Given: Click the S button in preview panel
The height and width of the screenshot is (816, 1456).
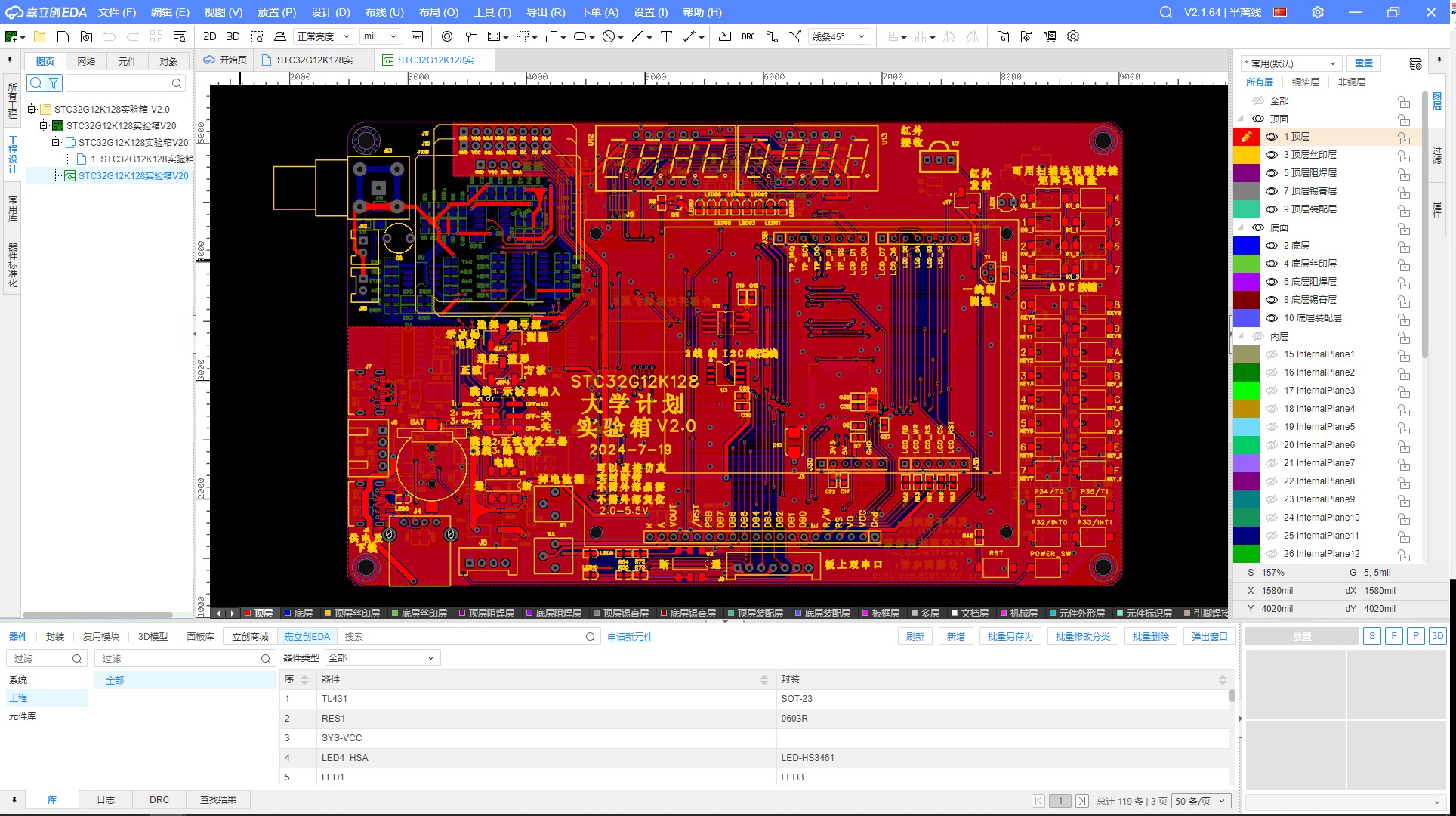Looking at the screenshot, I should tap(1372, 636).
